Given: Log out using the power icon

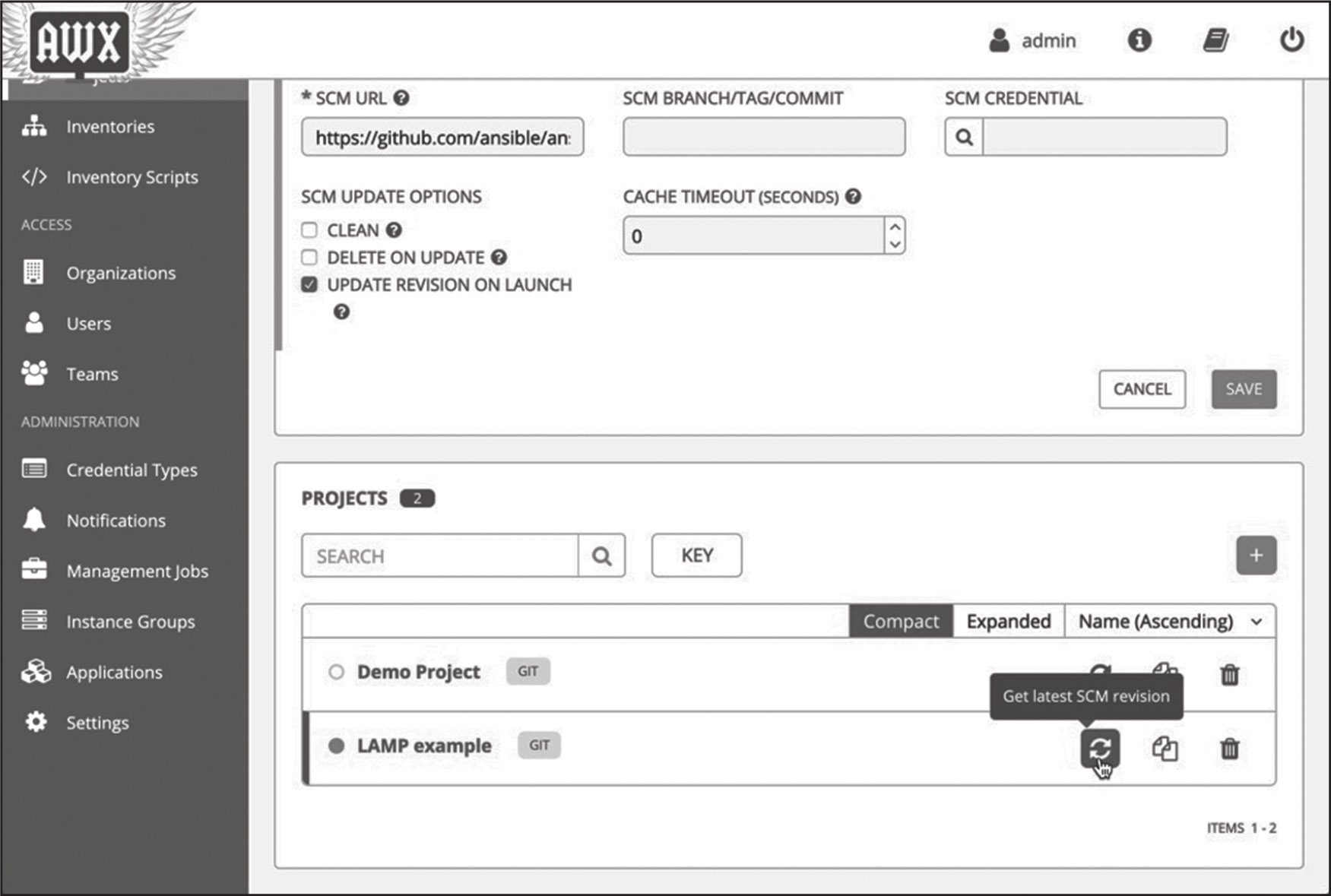Looking at the screenshot, I should (1291, 40).
